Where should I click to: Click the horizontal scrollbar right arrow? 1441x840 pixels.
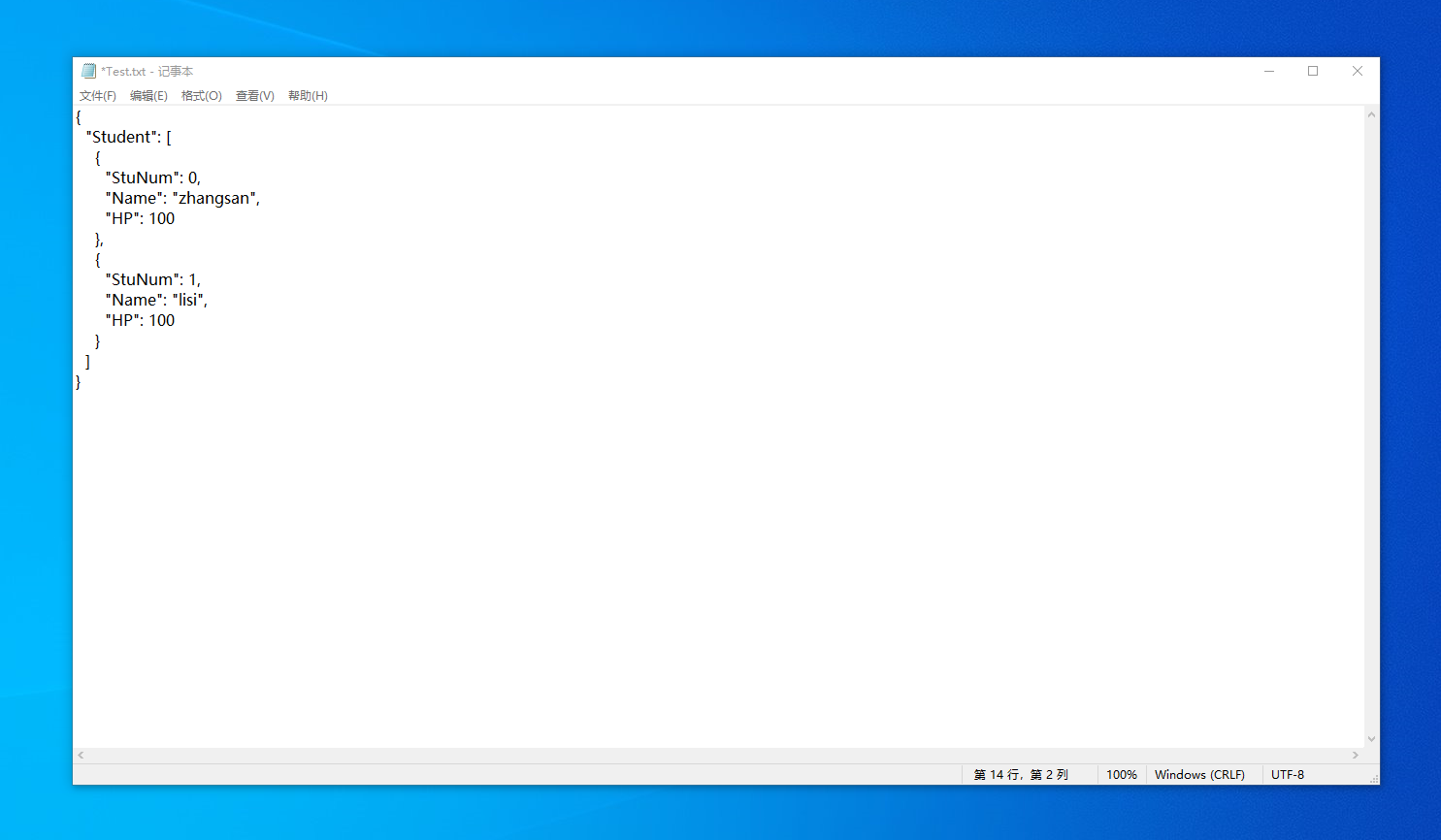1356,755
